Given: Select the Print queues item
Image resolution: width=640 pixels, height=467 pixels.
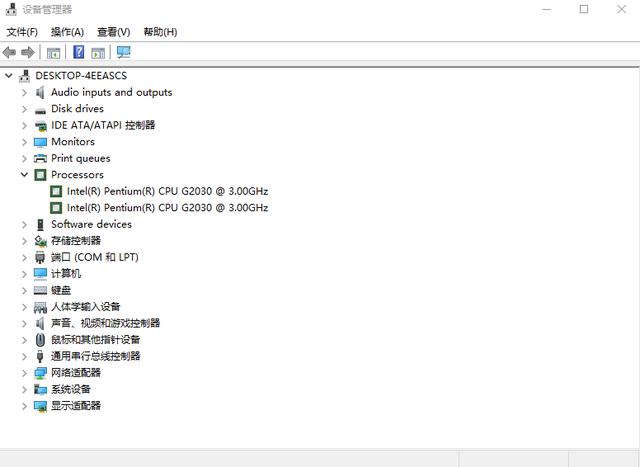Looking at the screenshot, I should (80, 158).
